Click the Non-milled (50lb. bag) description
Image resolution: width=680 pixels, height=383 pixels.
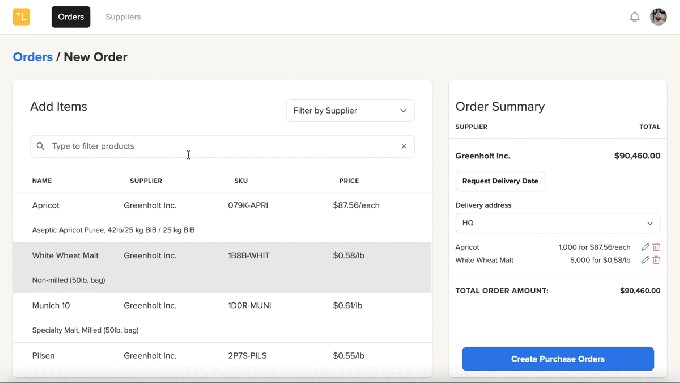[69, 280]
